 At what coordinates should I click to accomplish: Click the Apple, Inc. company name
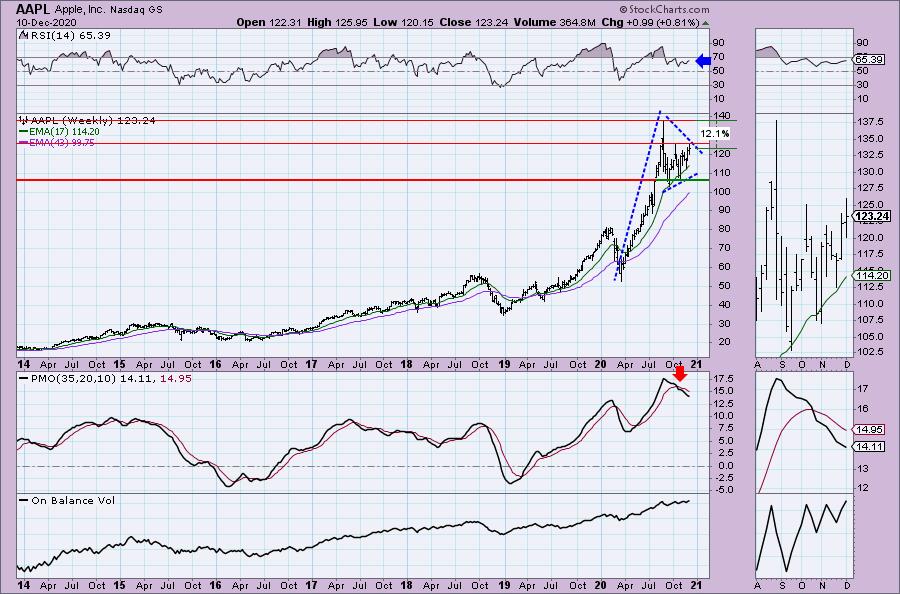point(80,10)
